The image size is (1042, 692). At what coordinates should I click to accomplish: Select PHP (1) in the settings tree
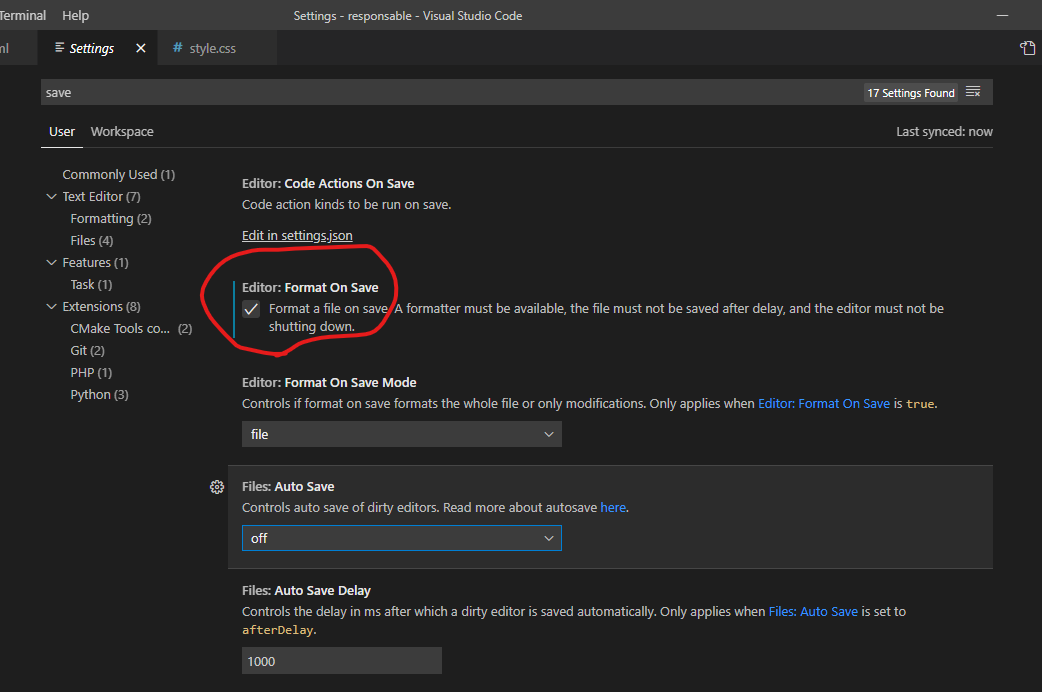click(91, 372)
